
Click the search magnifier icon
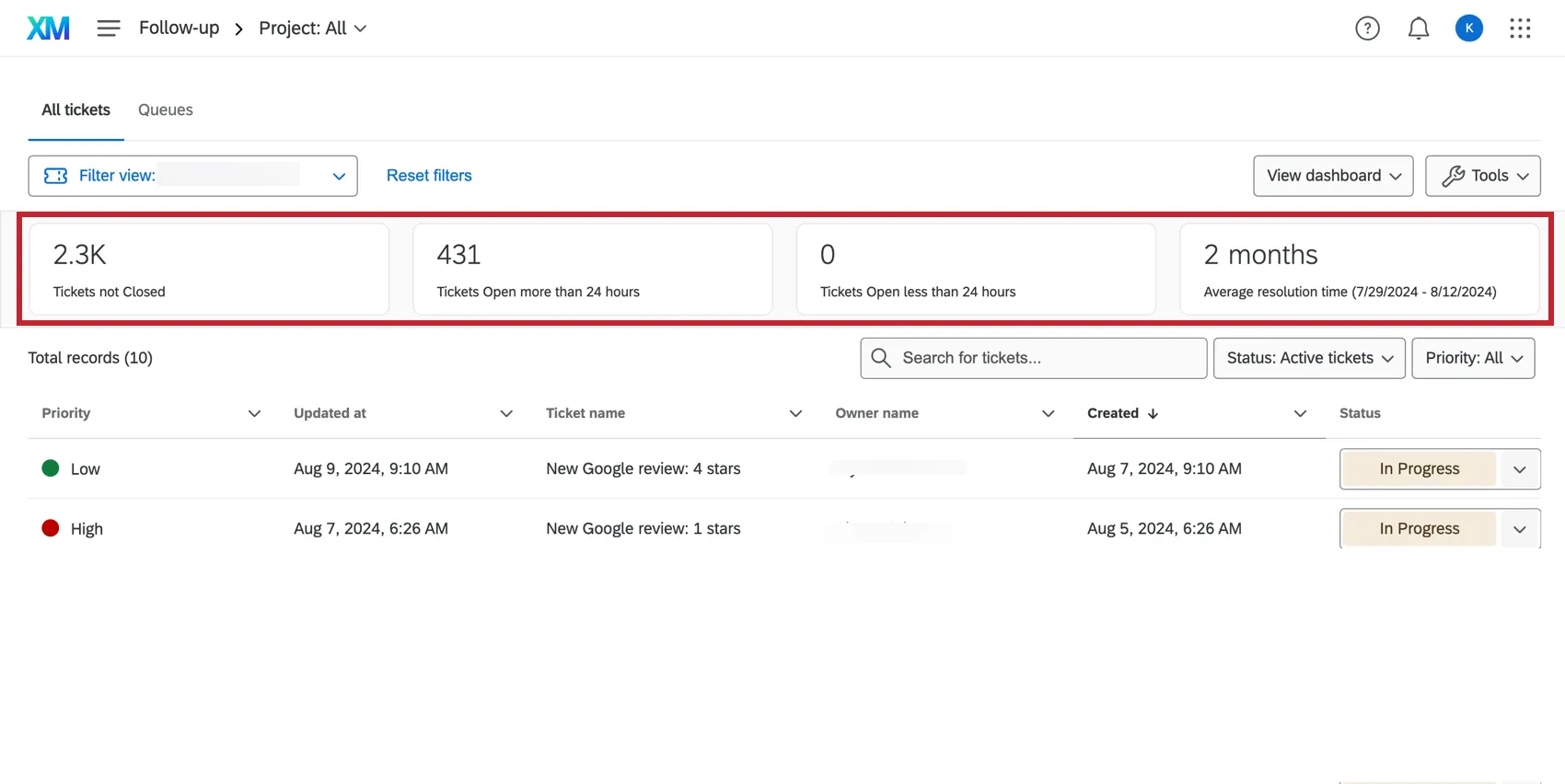pyautogui.click(x=881, y=358)
